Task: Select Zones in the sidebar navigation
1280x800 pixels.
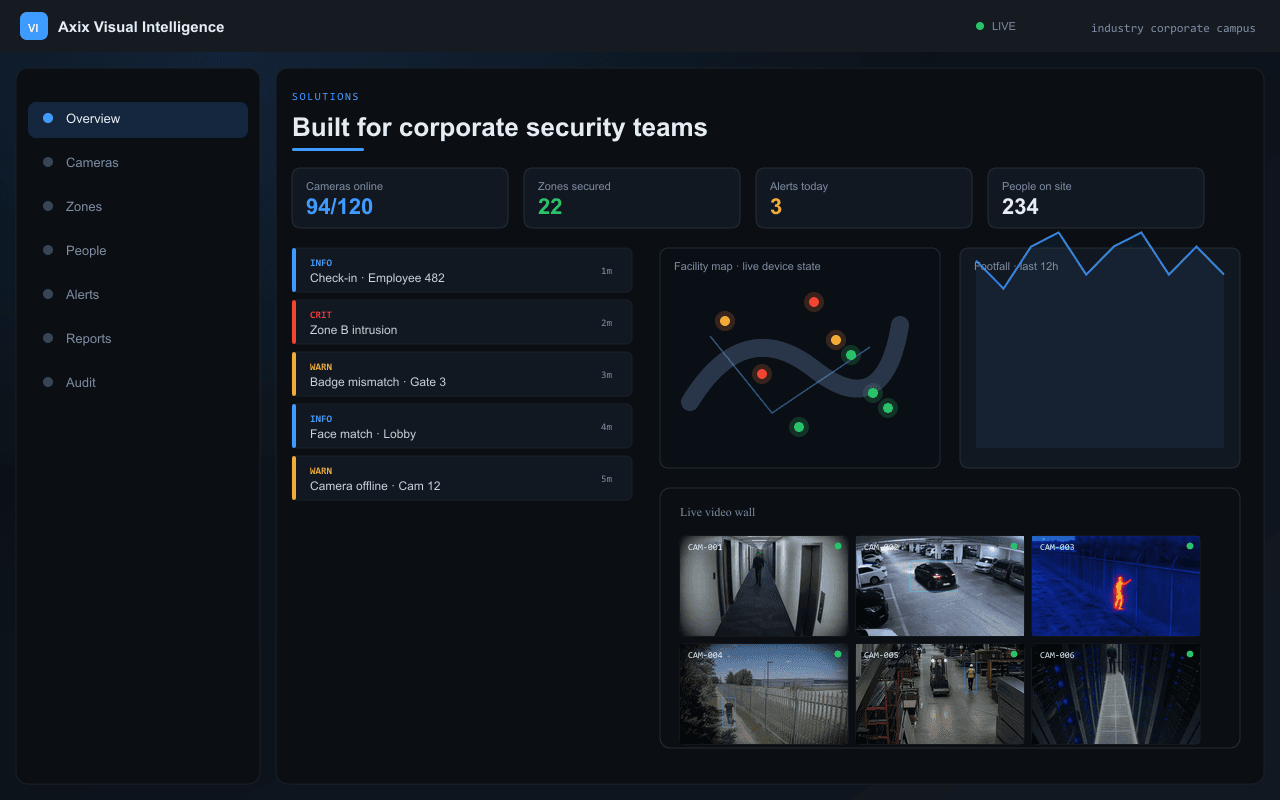Action: (x=138, y=207)
